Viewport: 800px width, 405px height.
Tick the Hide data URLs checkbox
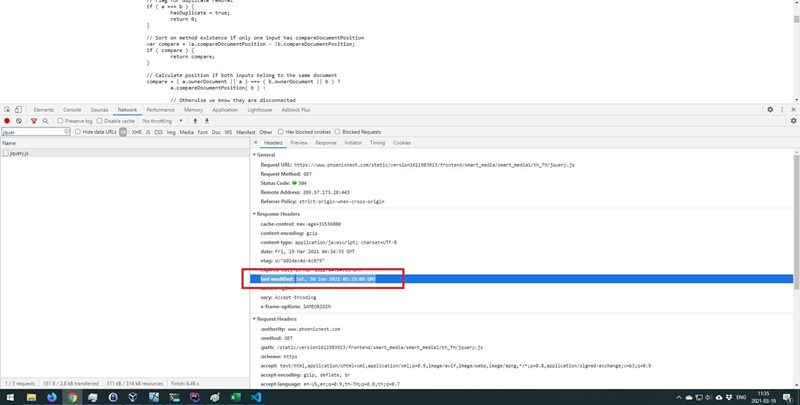coord(78,132)
